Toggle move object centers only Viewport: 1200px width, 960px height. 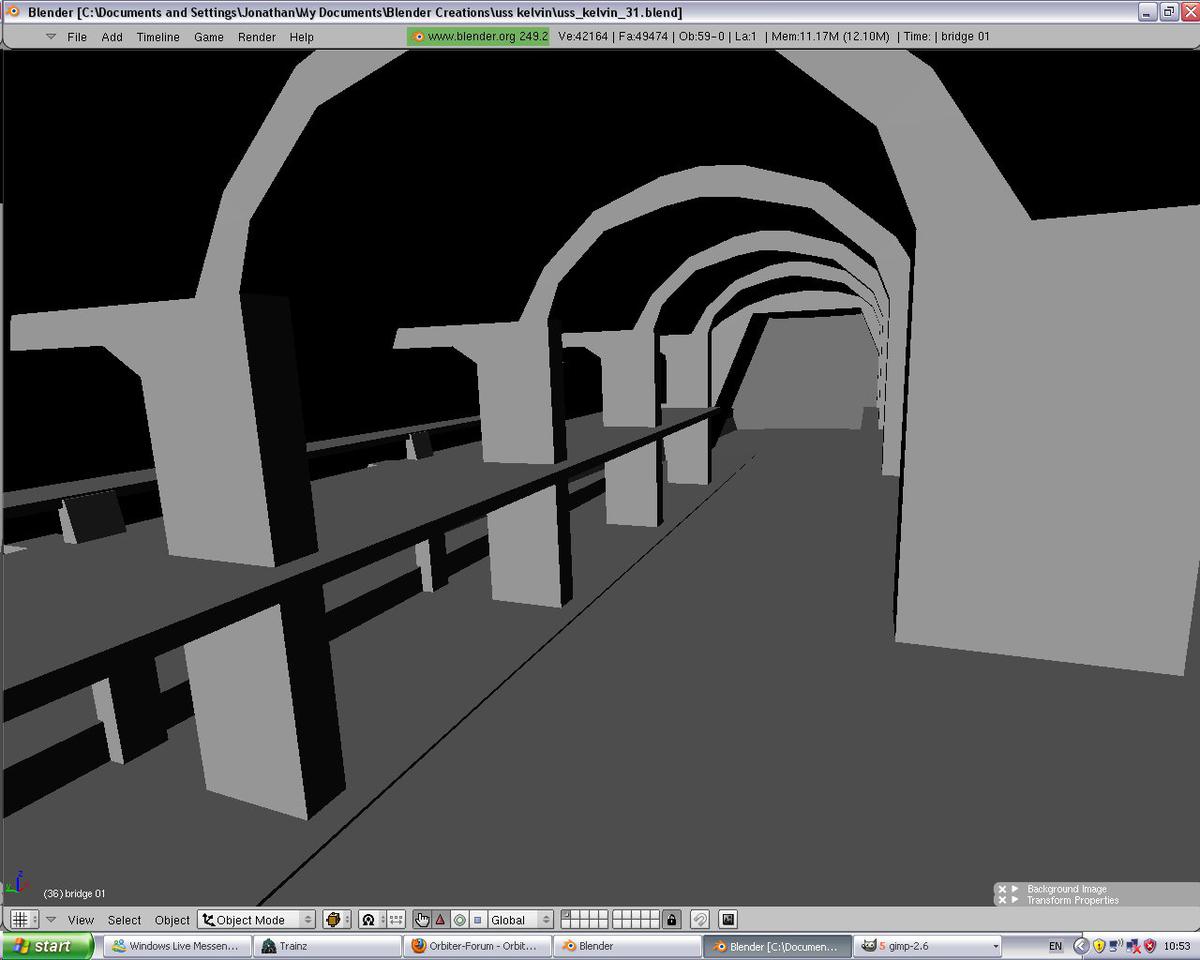[396, 920]
